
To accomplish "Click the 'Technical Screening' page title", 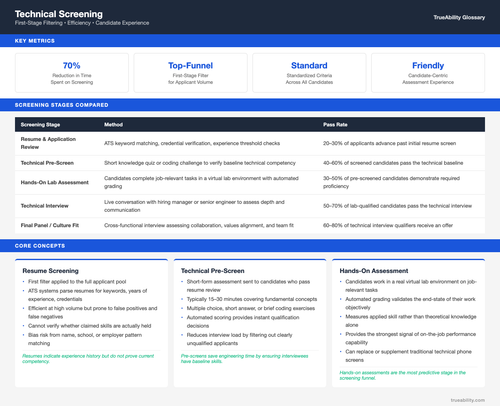I will click(x=59, y=14).
